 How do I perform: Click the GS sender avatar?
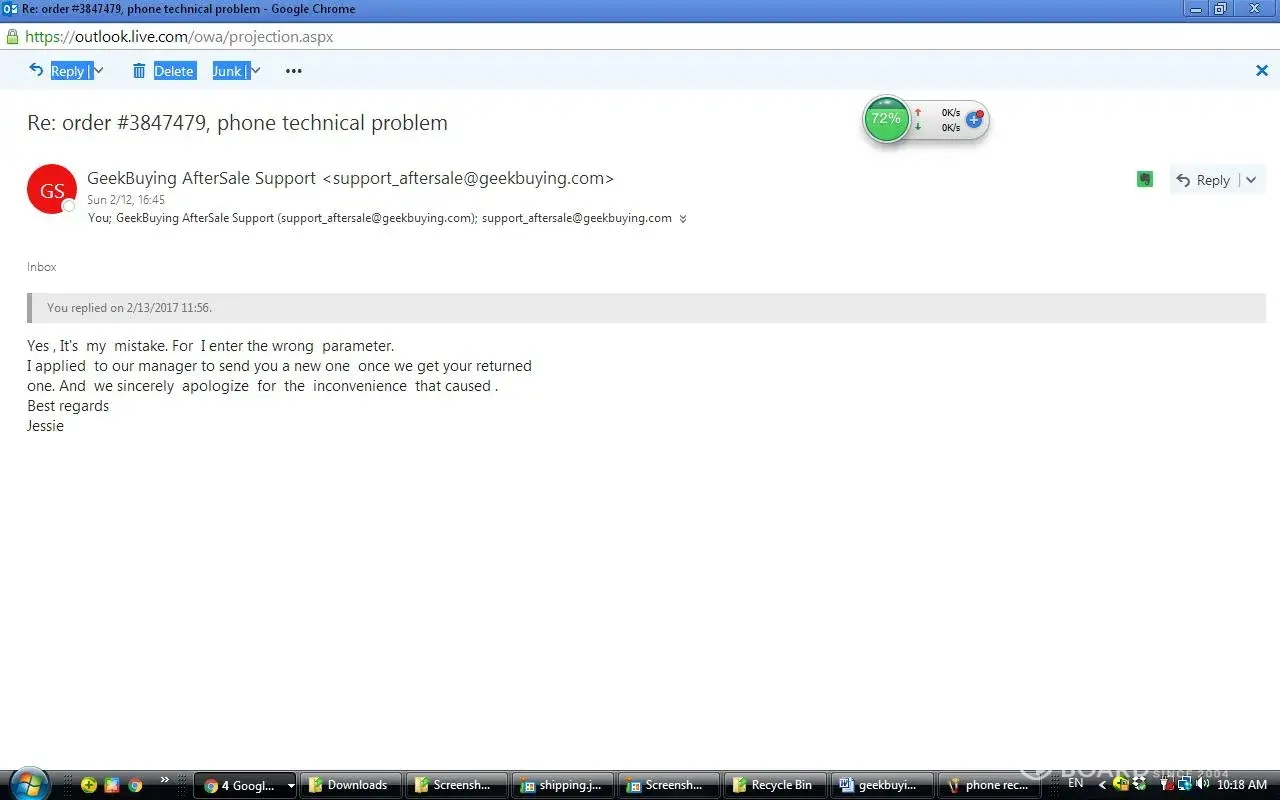pos(52,189)
